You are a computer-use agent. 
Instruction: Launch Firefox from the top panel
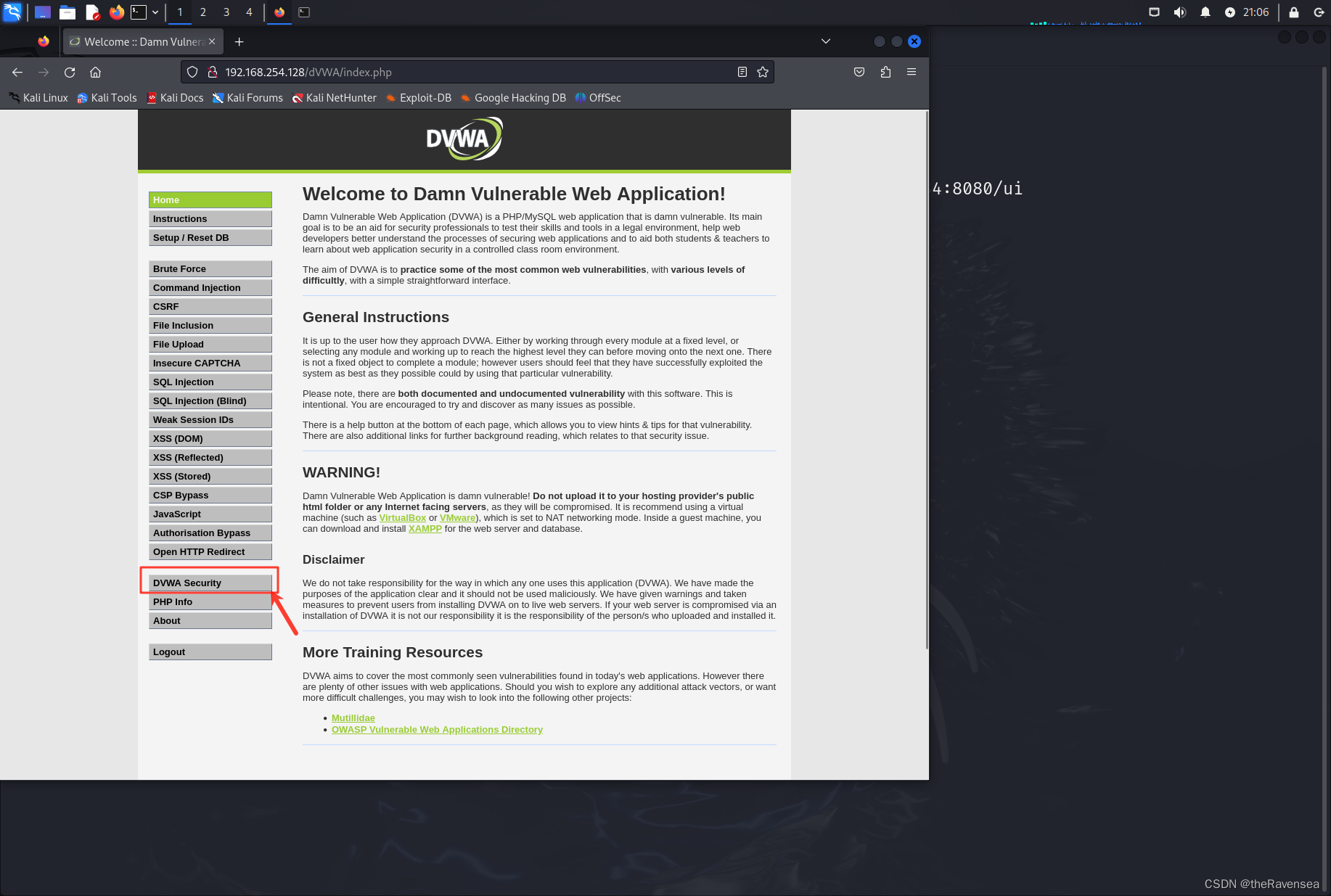tap(116, 12)
